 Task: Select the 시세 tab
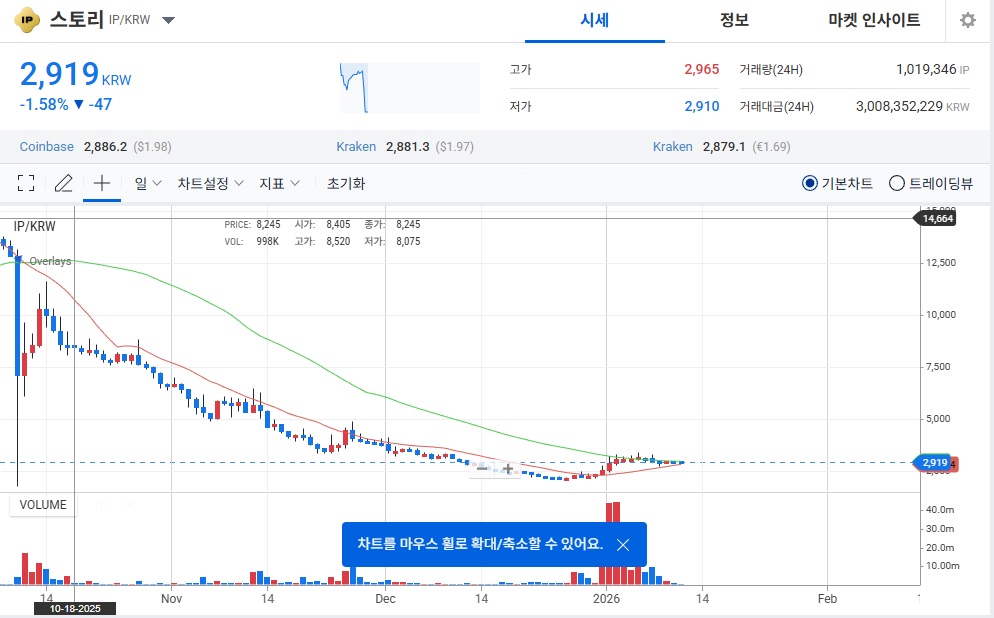point(595,21)
